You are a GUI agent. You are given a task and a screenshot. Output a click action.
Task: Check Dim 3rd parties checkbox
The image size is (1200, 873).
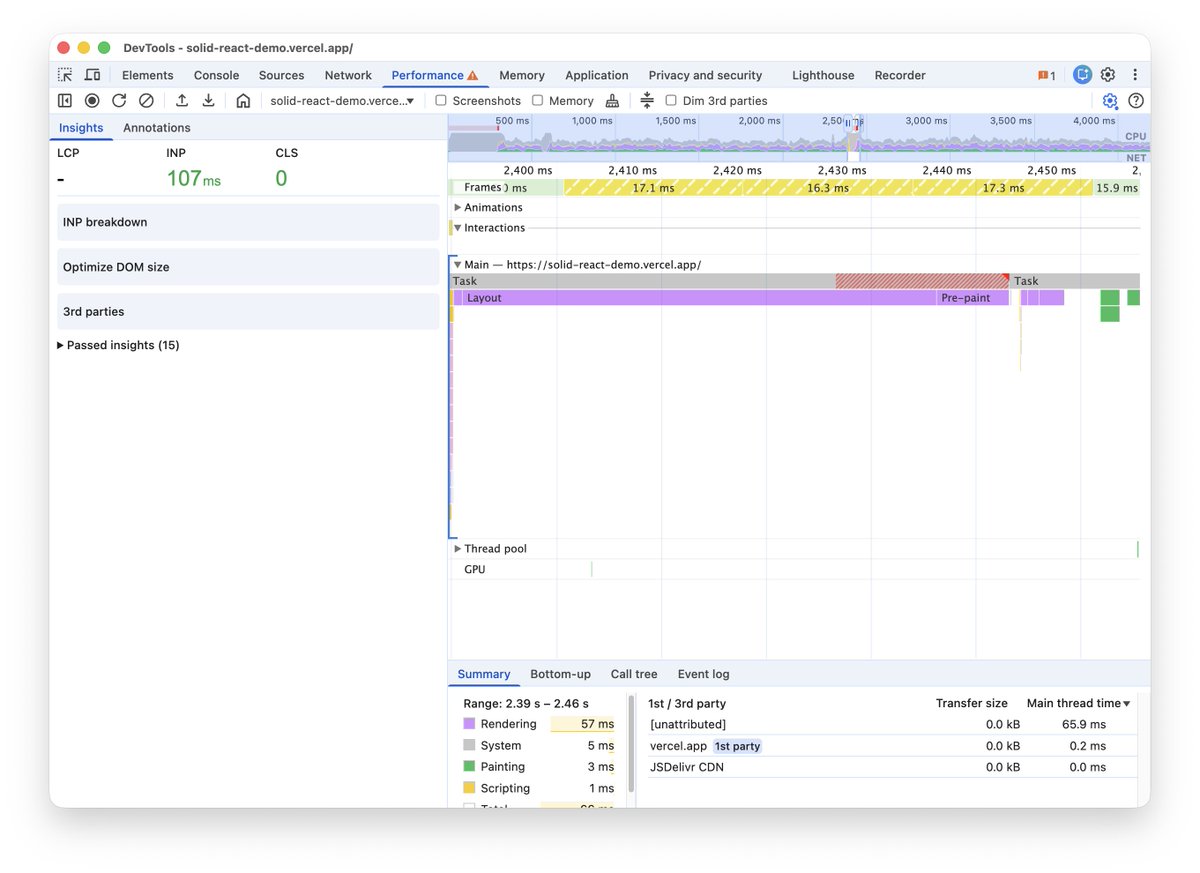(671, 101)
